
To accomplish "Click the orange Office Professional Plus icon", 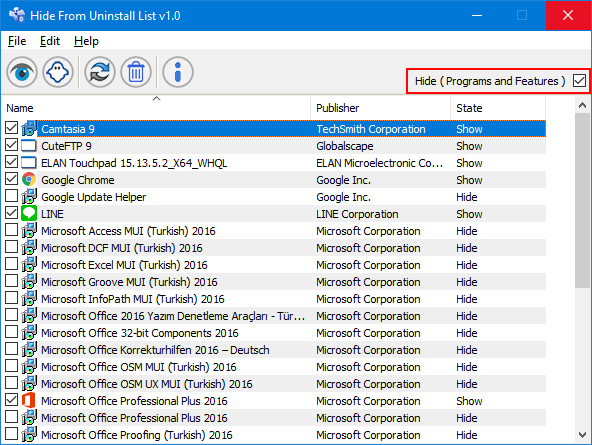I will [x=29, y=400].
